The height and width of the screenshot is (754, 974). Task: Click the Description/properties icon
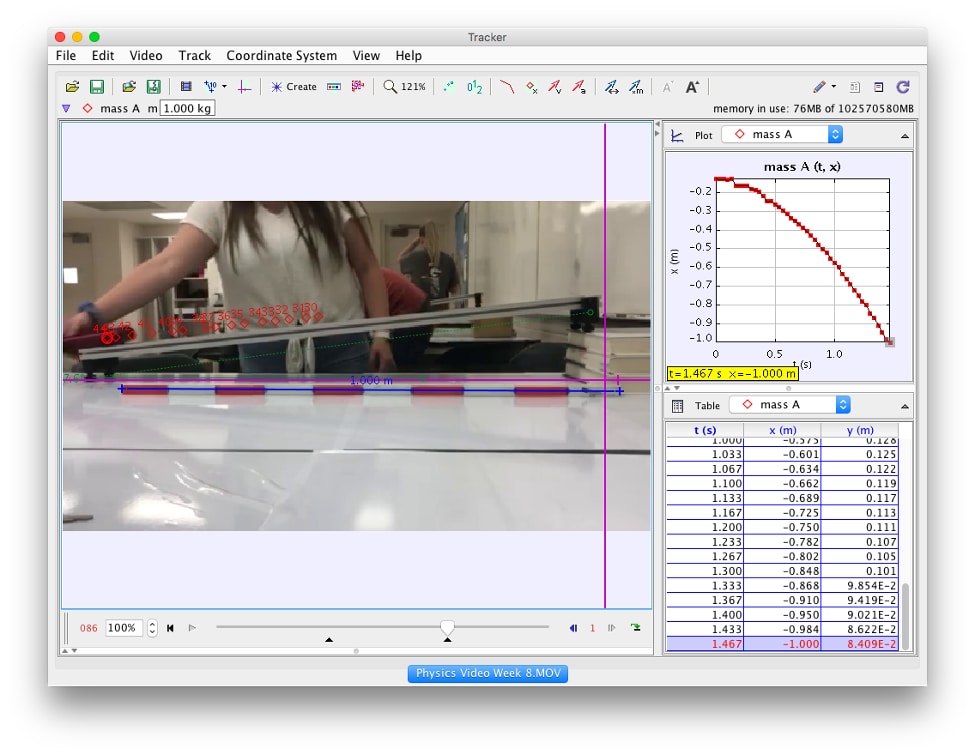tap(878, 88)
